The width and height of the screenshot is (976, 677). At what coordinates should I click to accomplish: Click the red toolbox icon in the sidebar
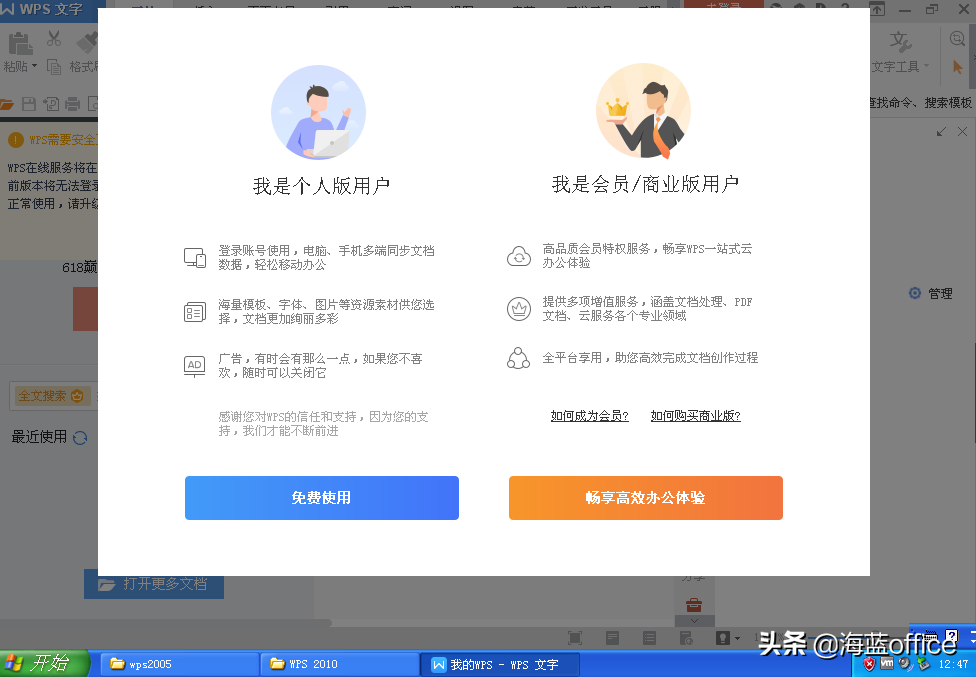694,604
